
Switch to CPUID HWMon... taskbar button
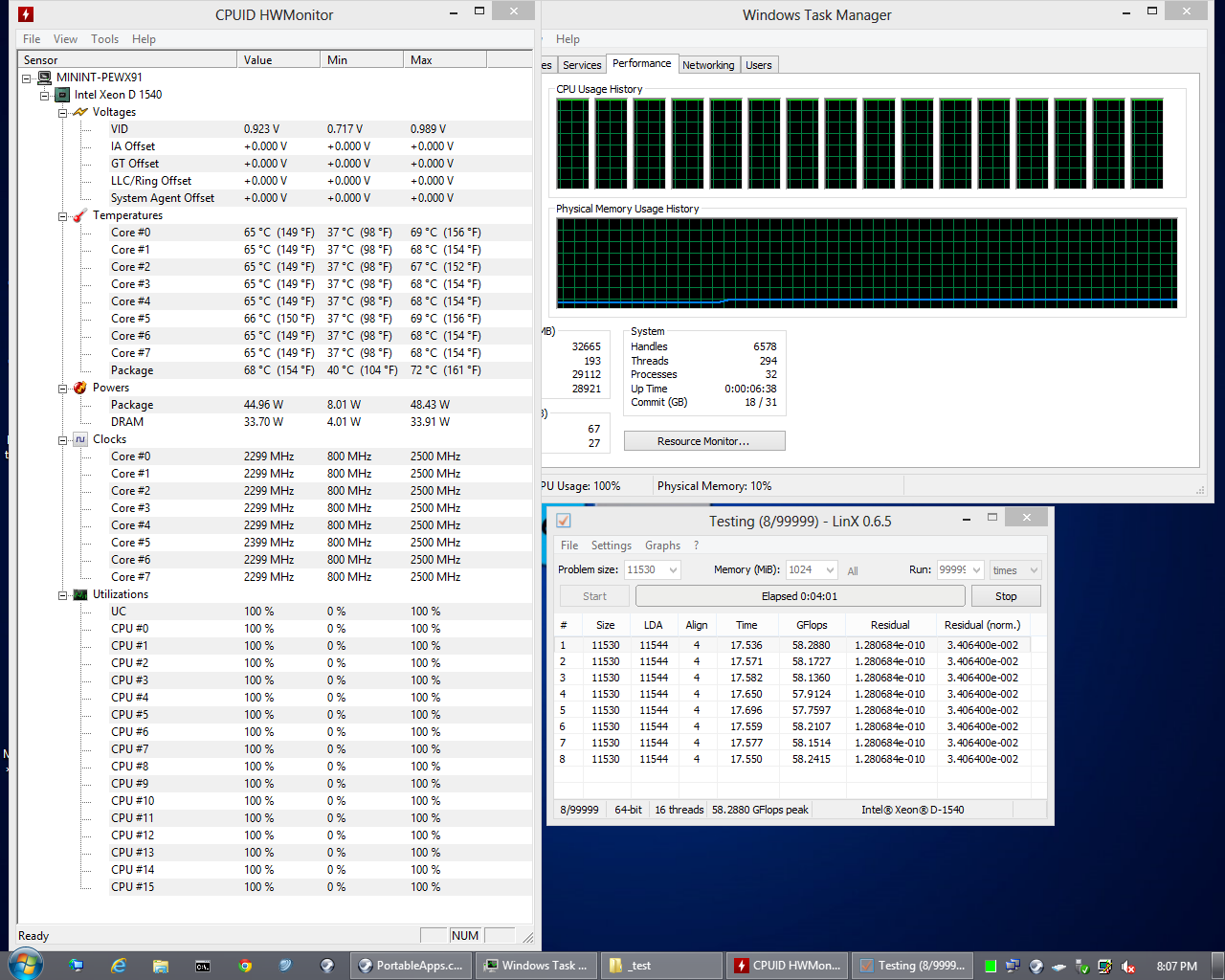(x=788, y=966)
